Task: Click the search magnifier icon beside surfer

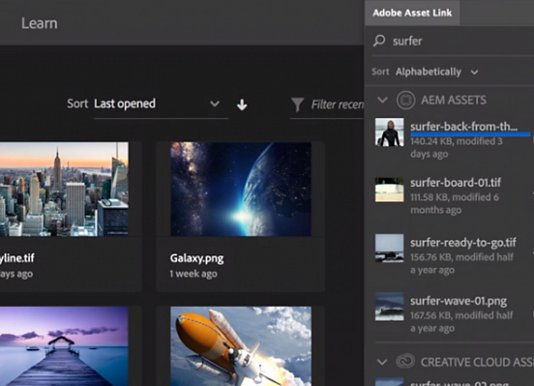Action: click(379, 41)
